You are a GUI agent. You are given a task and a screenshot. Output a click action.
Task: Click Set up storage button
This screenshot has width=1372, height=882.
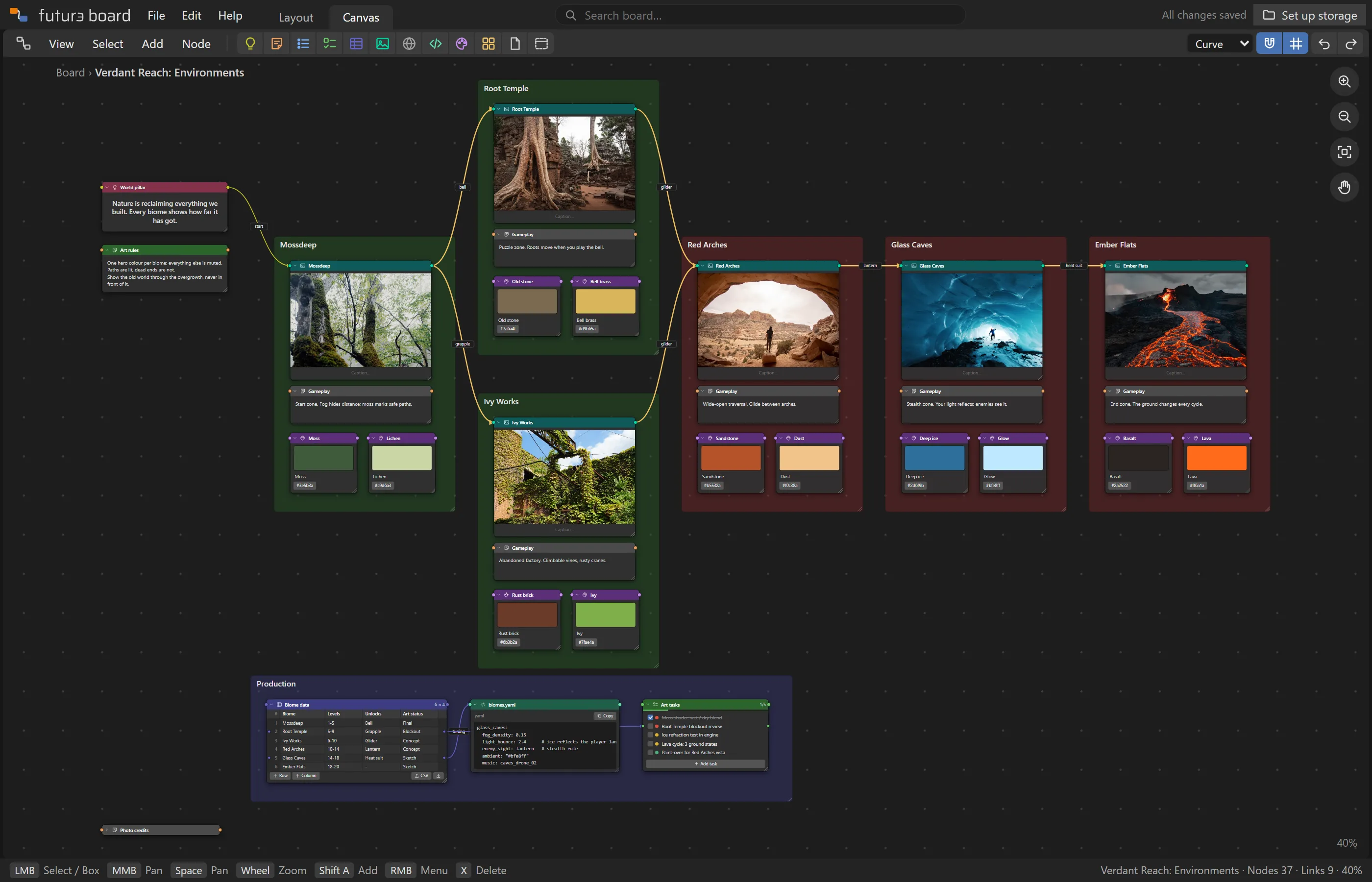click(x=1310, y=16)
